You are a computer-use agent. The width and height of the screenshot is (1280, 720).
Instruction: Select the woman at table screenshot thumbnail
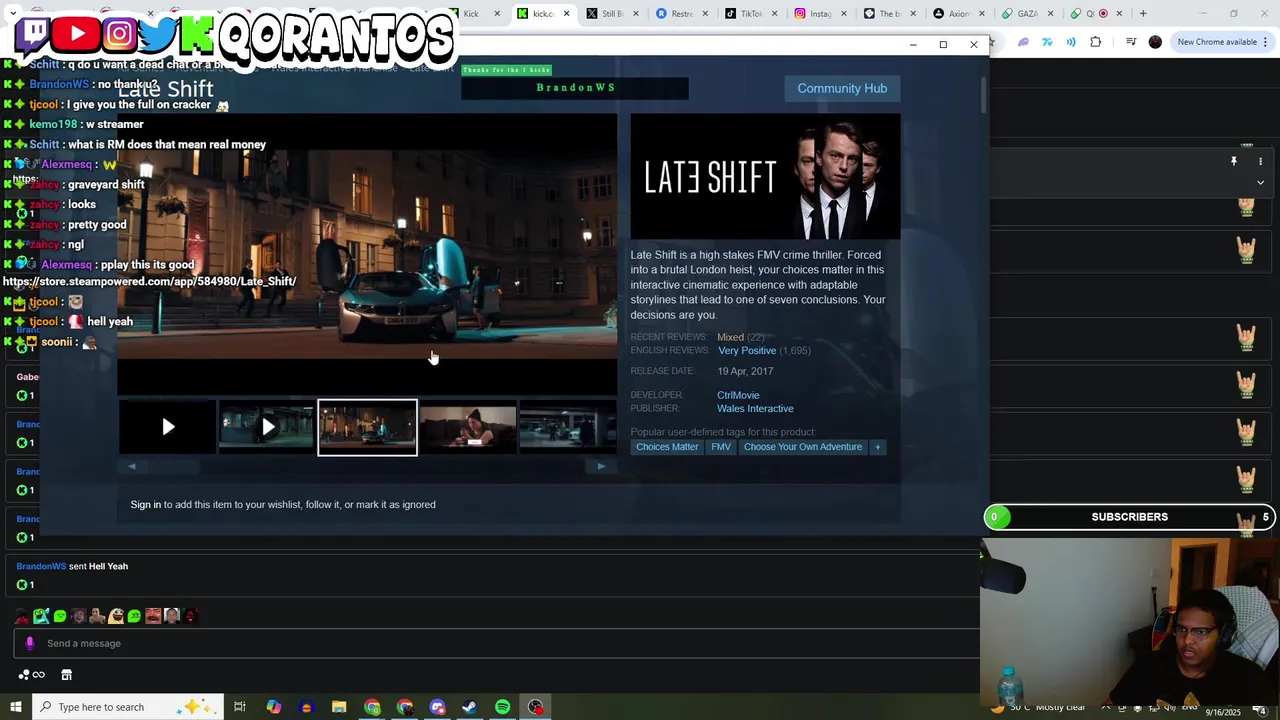point(468,428)
